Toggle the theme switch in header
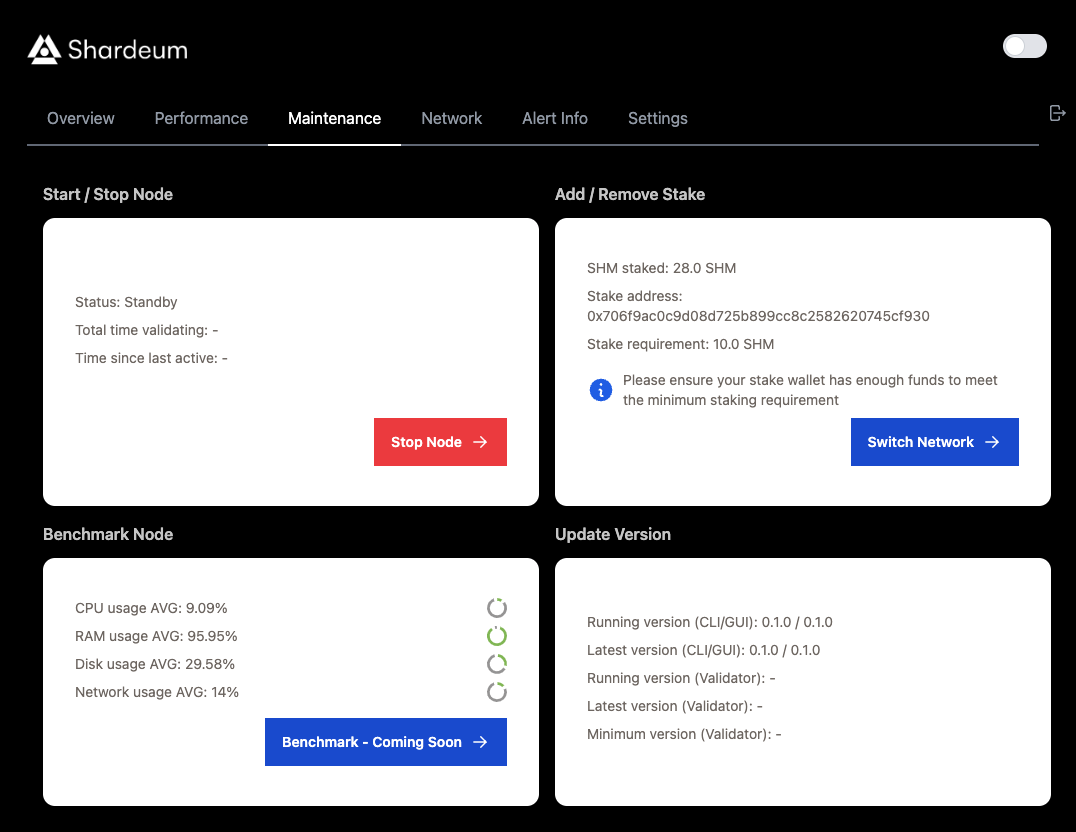Screen dimensions: 1076x832 (x=1025, y=47)
